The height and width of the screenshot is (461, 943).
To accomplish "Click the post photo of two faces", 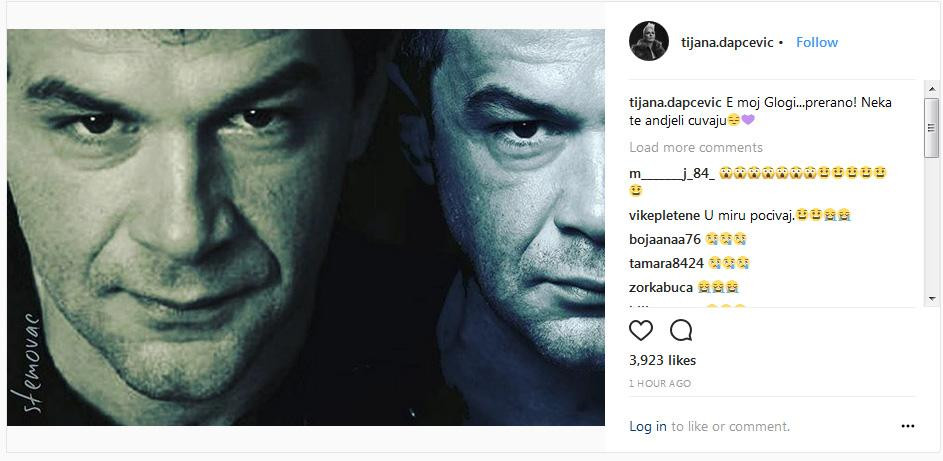I will 306,227.
